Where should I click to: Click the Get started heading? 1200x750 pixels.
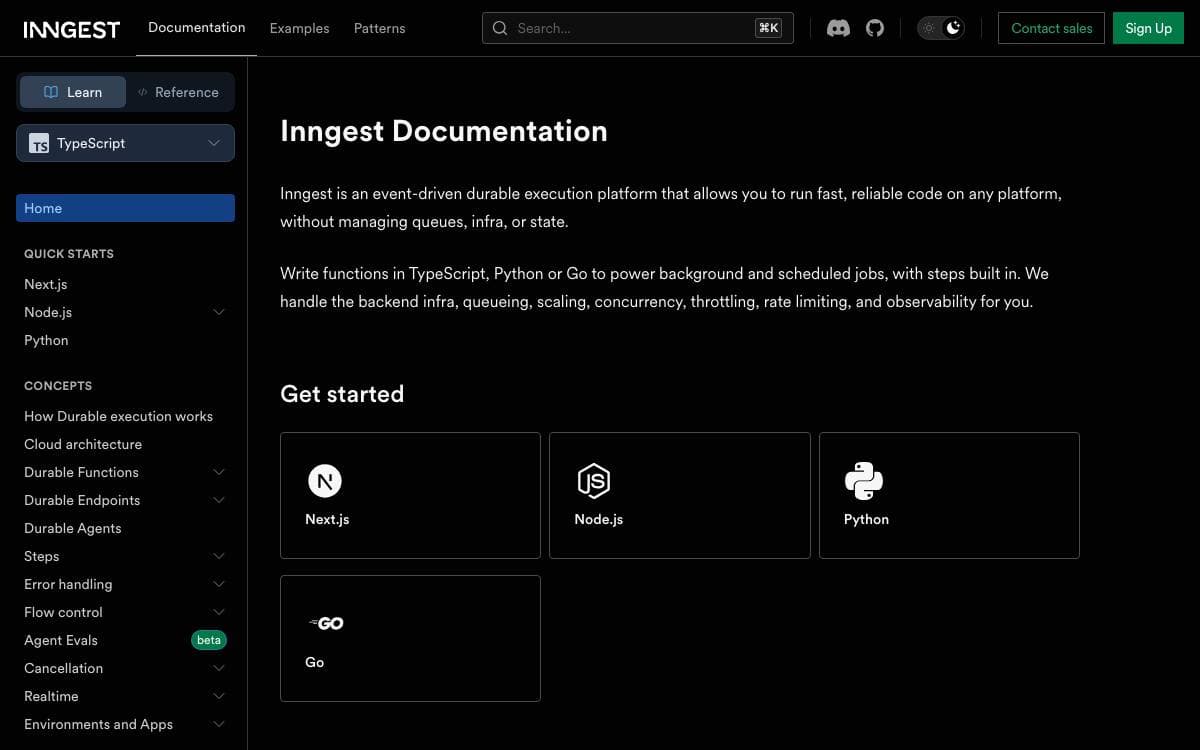coord(342,394)
